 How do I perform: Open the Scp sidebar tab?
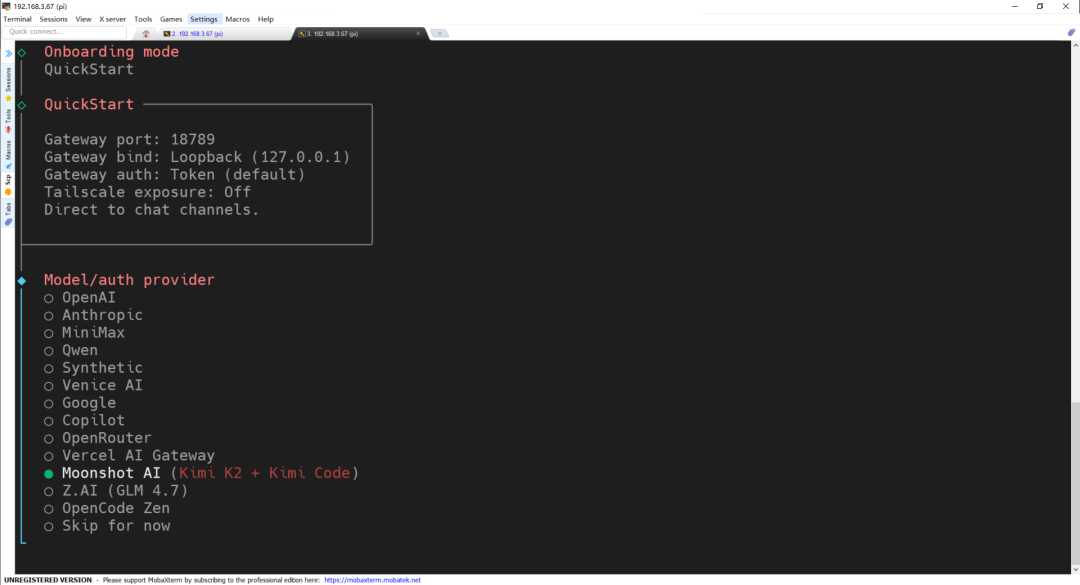[8, 184]
